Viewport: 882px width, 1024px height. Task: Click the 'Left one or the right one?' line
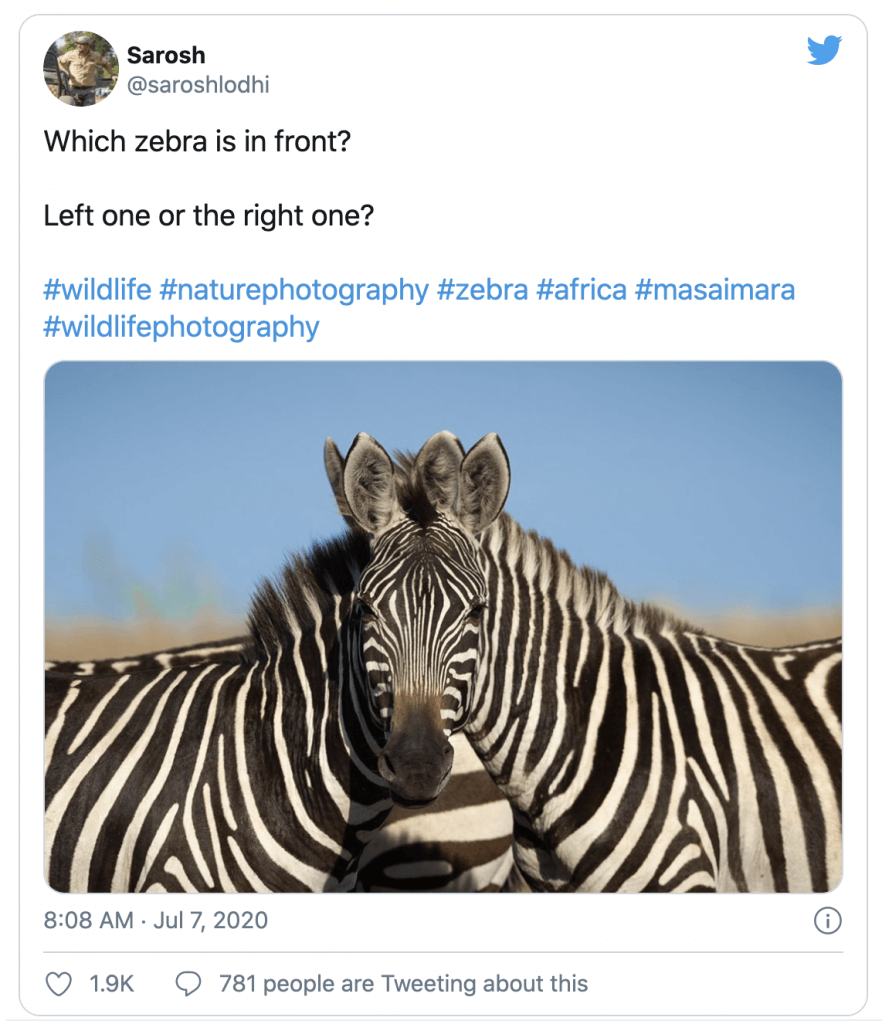tap(209, 216)
